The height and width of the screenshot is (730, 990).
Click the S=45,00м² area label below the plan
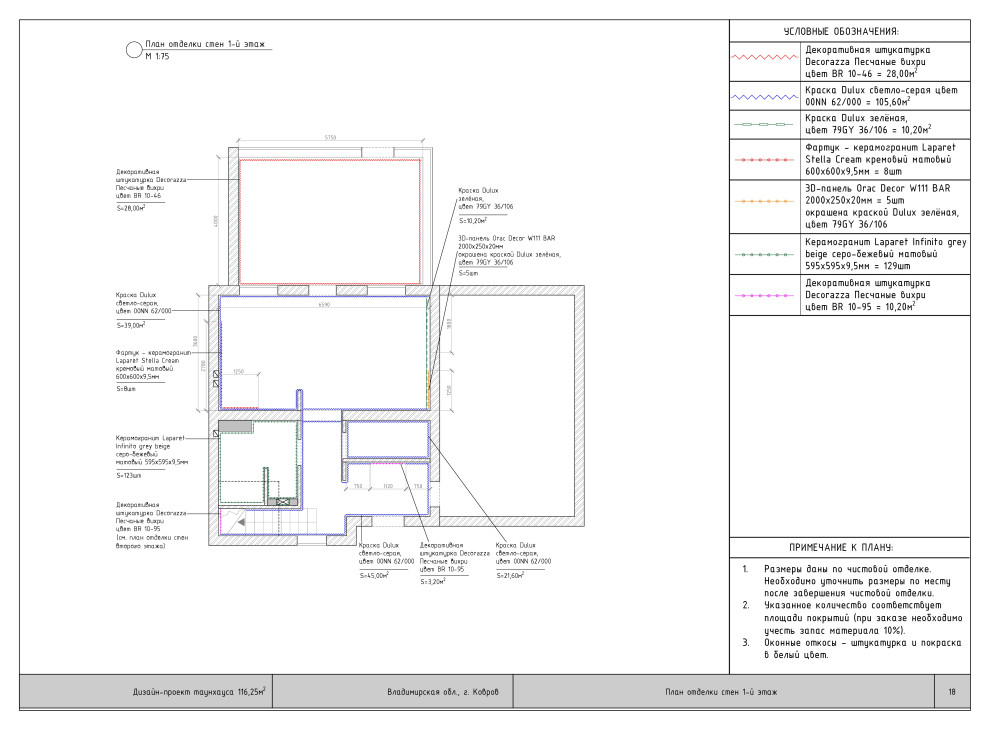point(373,575)
